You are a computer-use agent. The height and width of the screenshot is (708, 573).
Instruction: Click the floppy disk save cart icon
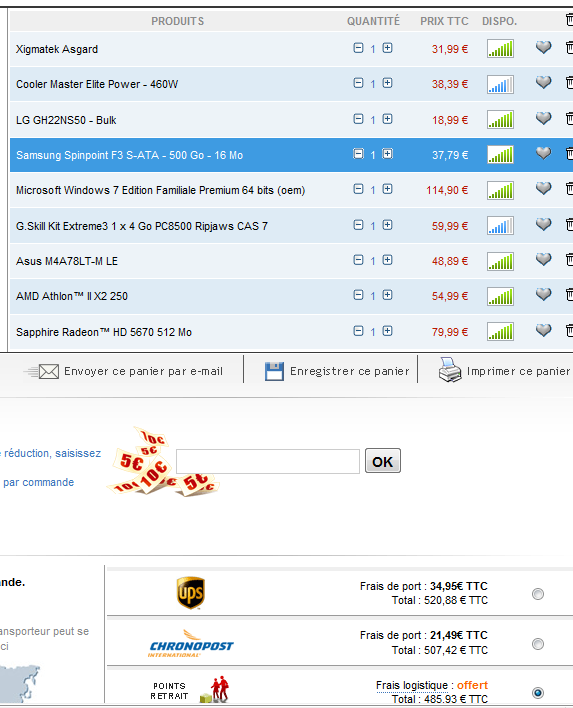(274, 371)
